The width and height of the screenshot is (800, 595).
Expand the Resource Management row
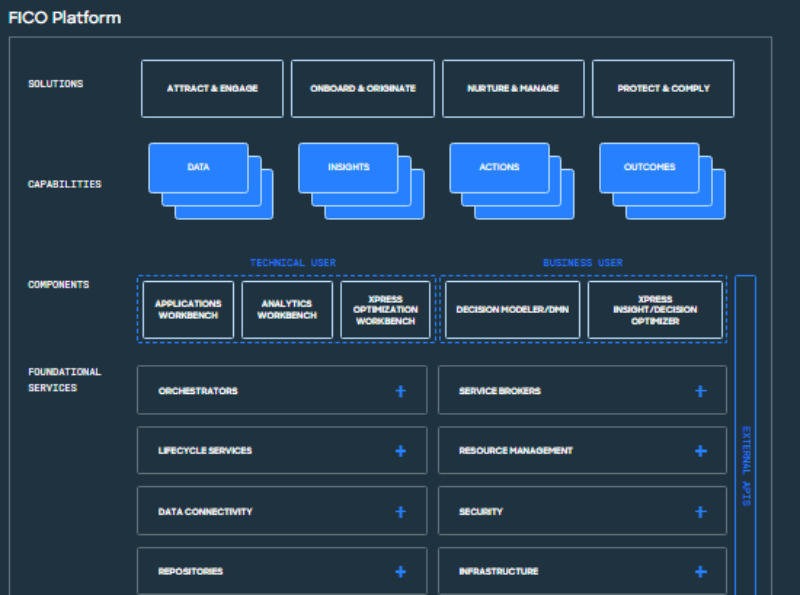click(699, 450)
